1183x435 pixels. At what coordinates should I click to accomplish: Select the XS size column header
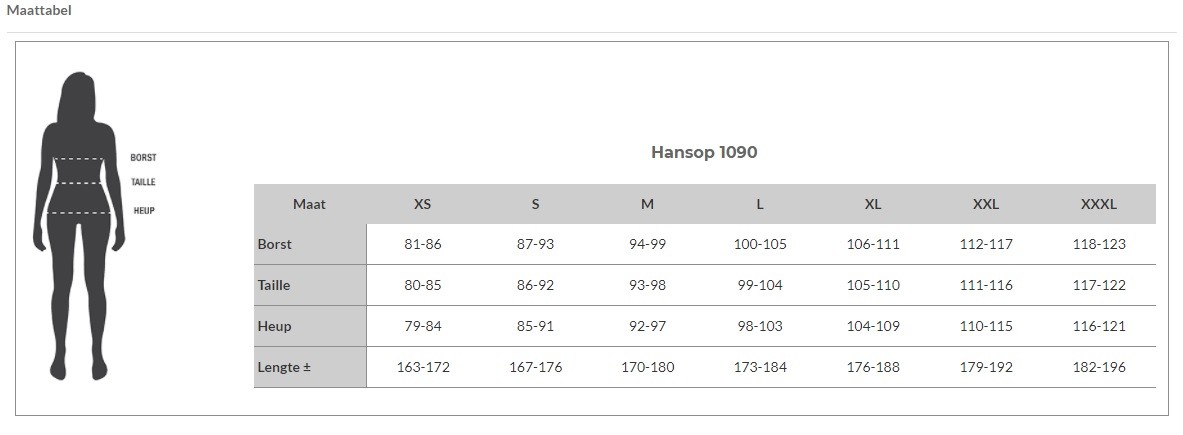click(x=422, y=204)
